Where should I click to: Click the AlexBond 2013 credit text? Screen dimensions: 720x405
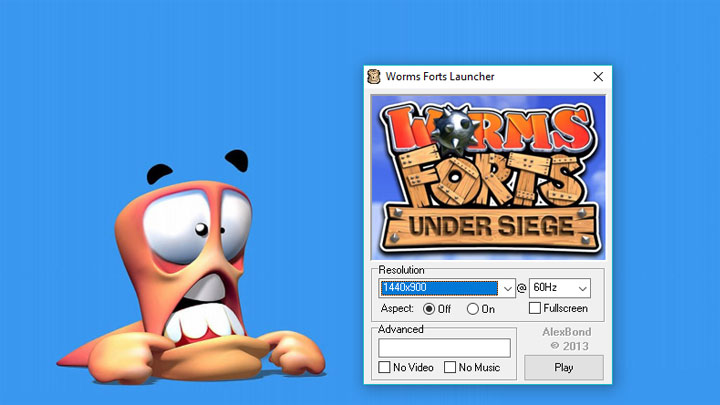[x=565, y=340]
